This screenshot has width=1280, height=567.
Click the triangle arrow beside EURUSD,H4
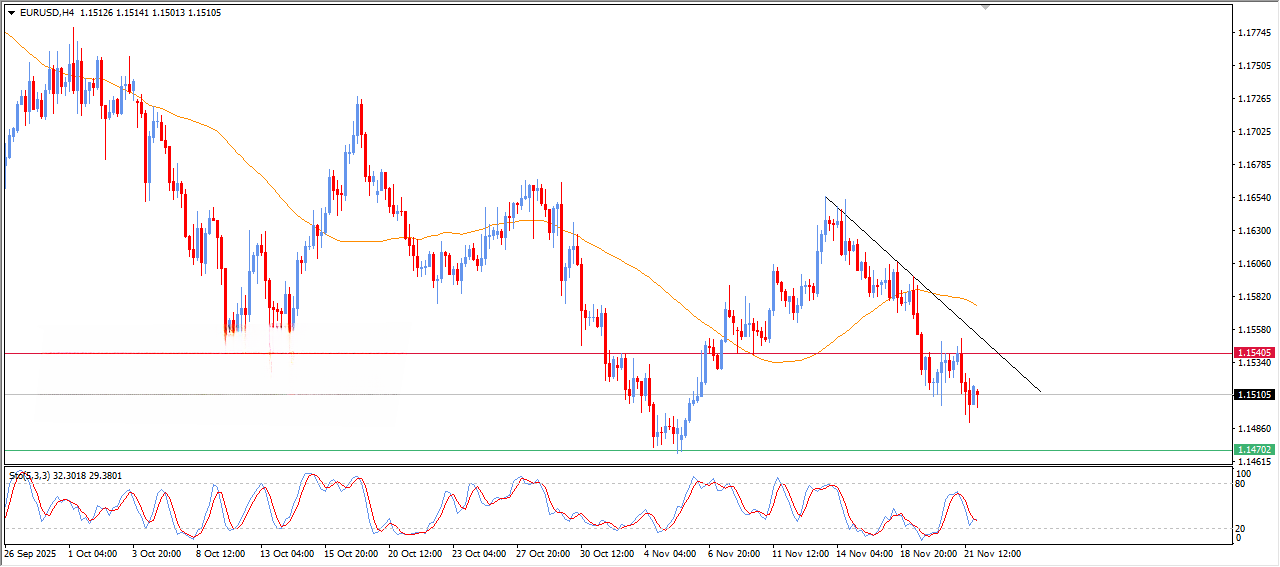pos(11,13)
